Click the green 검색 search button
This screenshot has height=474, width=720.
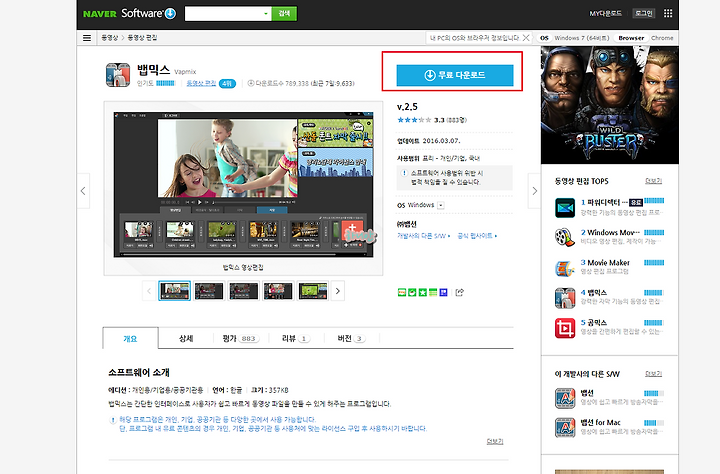click(284, 13)
